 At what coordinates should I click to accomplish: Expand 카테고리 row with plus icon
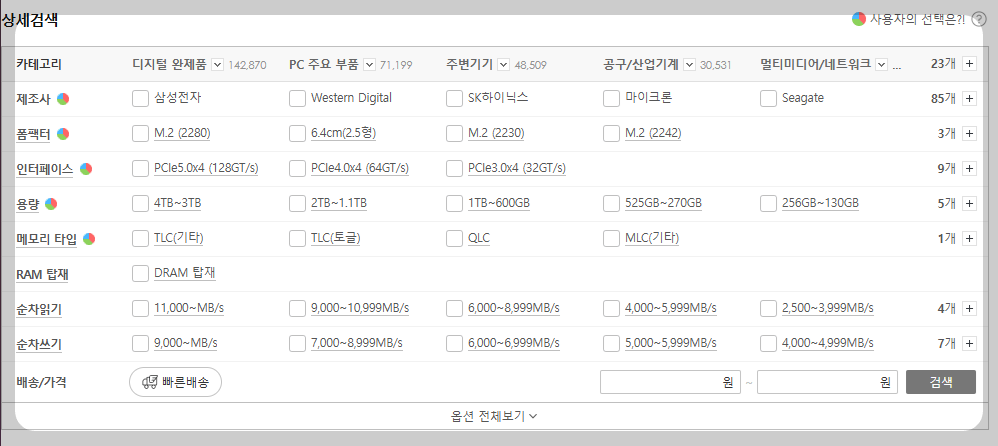click(x=969, y=64)
